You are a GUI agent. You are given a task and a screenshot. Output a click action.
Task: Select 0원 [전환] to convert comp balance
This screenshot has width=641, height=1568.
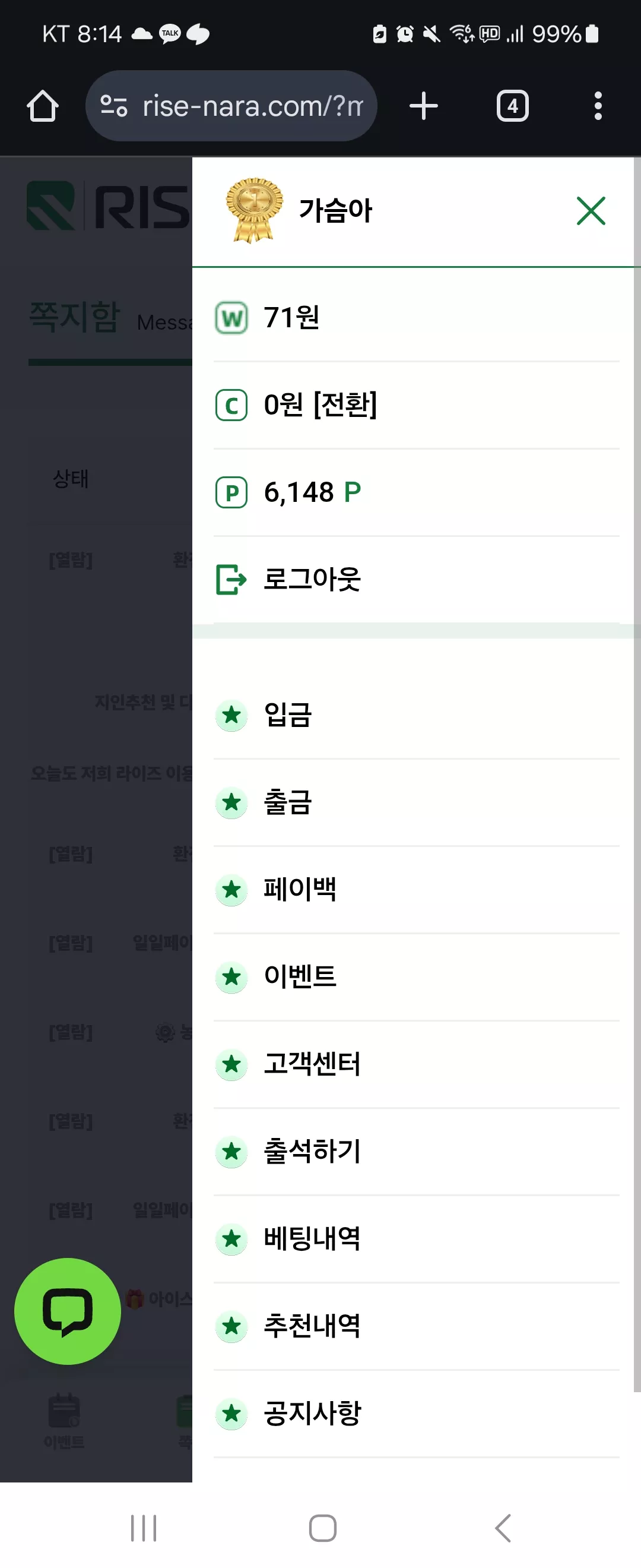320,405
